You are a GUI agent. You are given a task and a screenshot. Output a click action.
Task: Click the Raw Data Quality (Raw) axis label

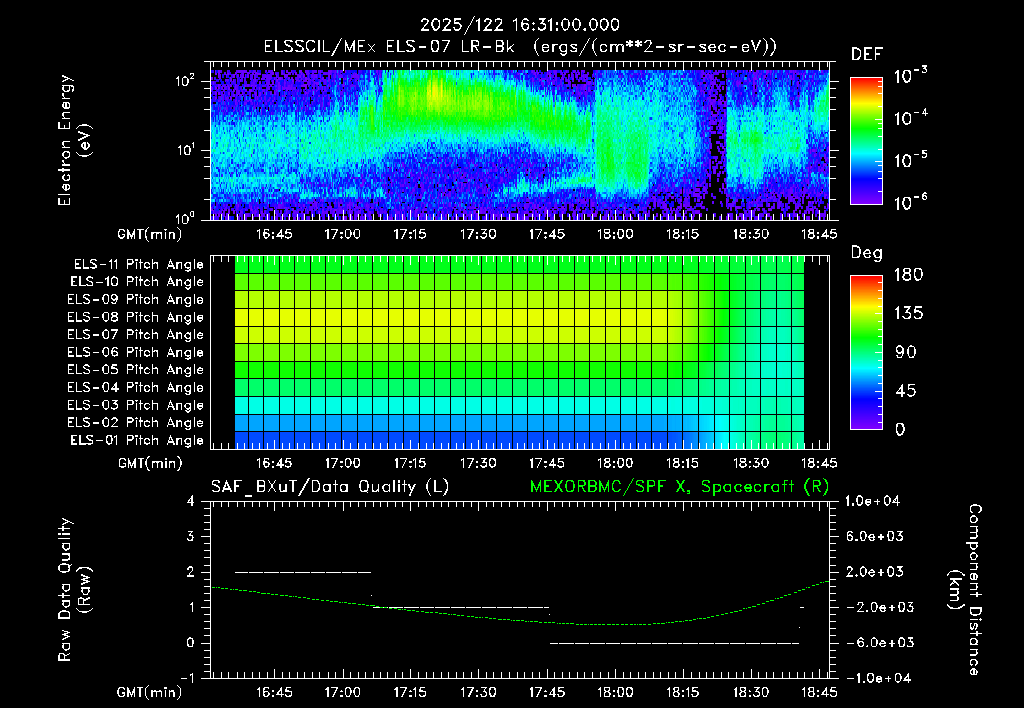(x=74, y=590)
